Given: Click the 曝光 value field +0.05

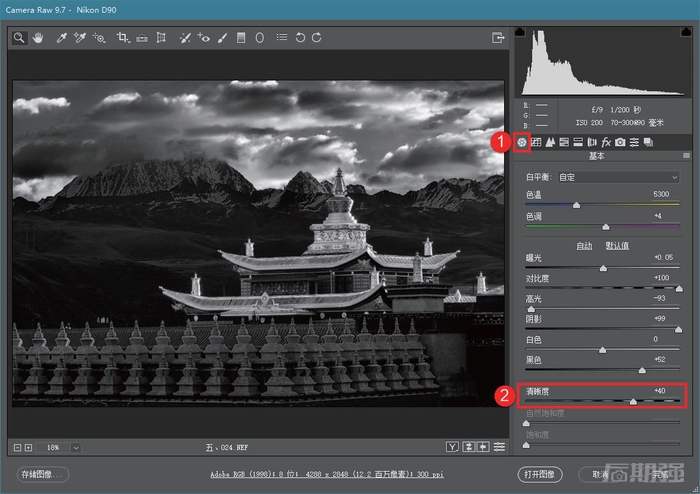Looking at the screenshot, I should [663, 257].
